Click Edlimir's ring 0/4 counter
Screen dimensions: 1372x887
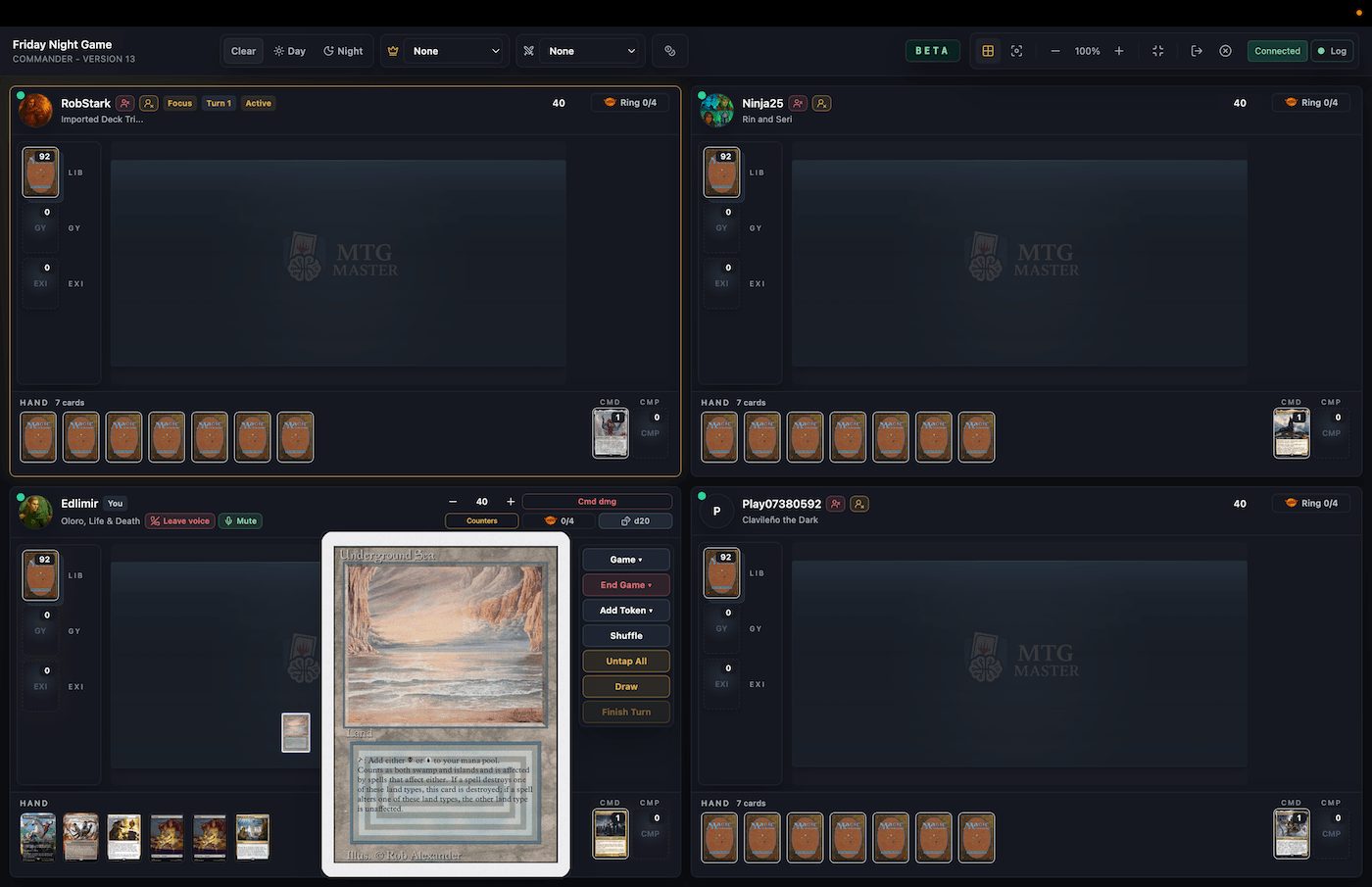[560, 521]
